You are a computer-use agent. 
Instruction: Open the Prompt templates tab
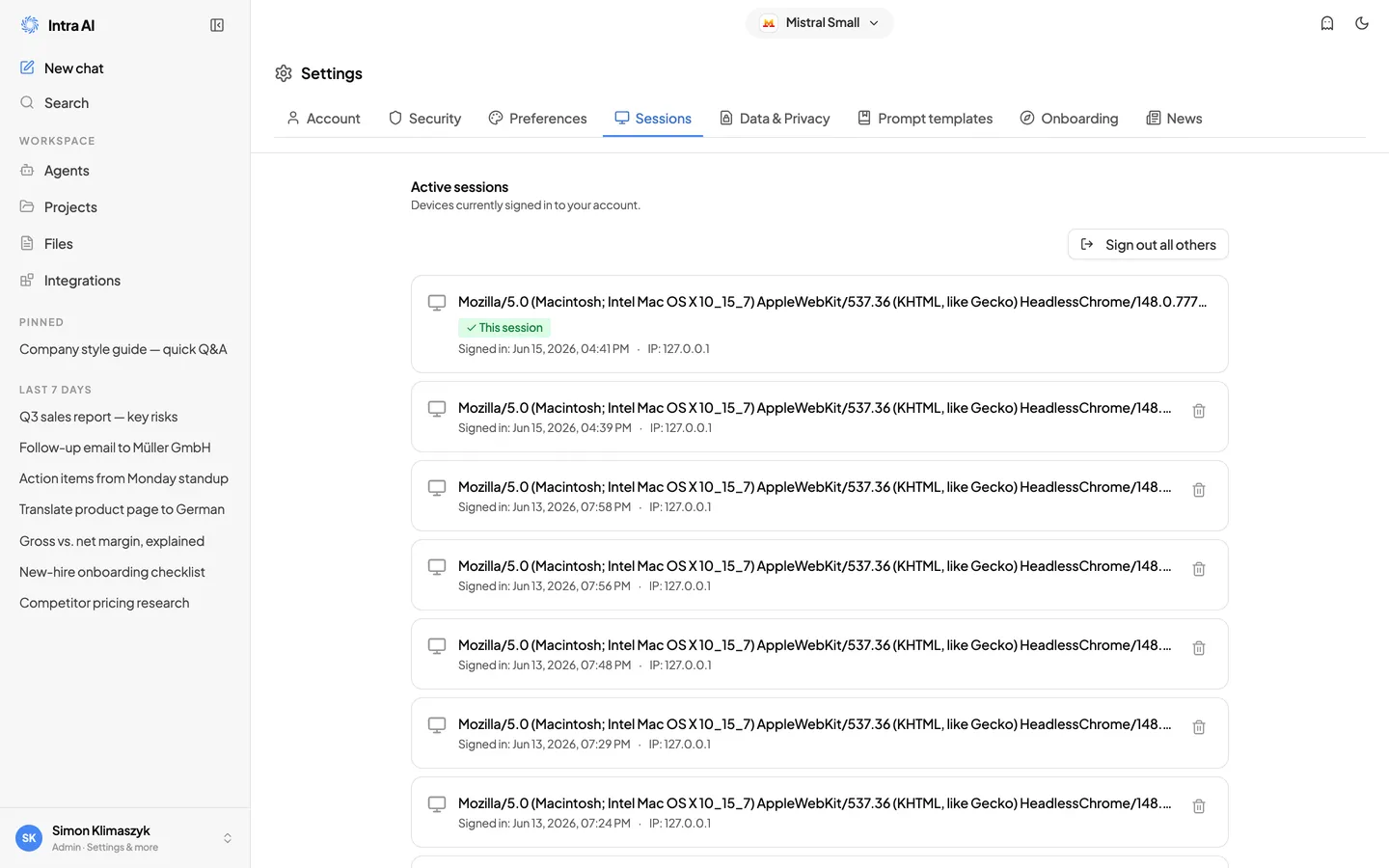[x=925, y=119]
